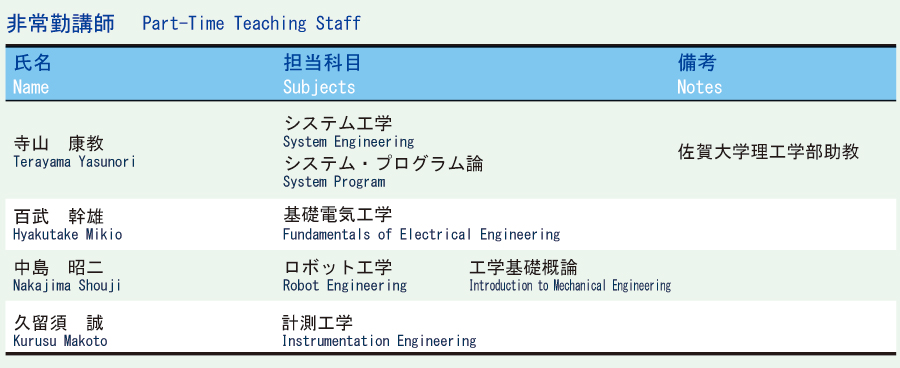Select the 氏名 Name column header
Viewport: 900px width, 368px height.
[32, 74]
